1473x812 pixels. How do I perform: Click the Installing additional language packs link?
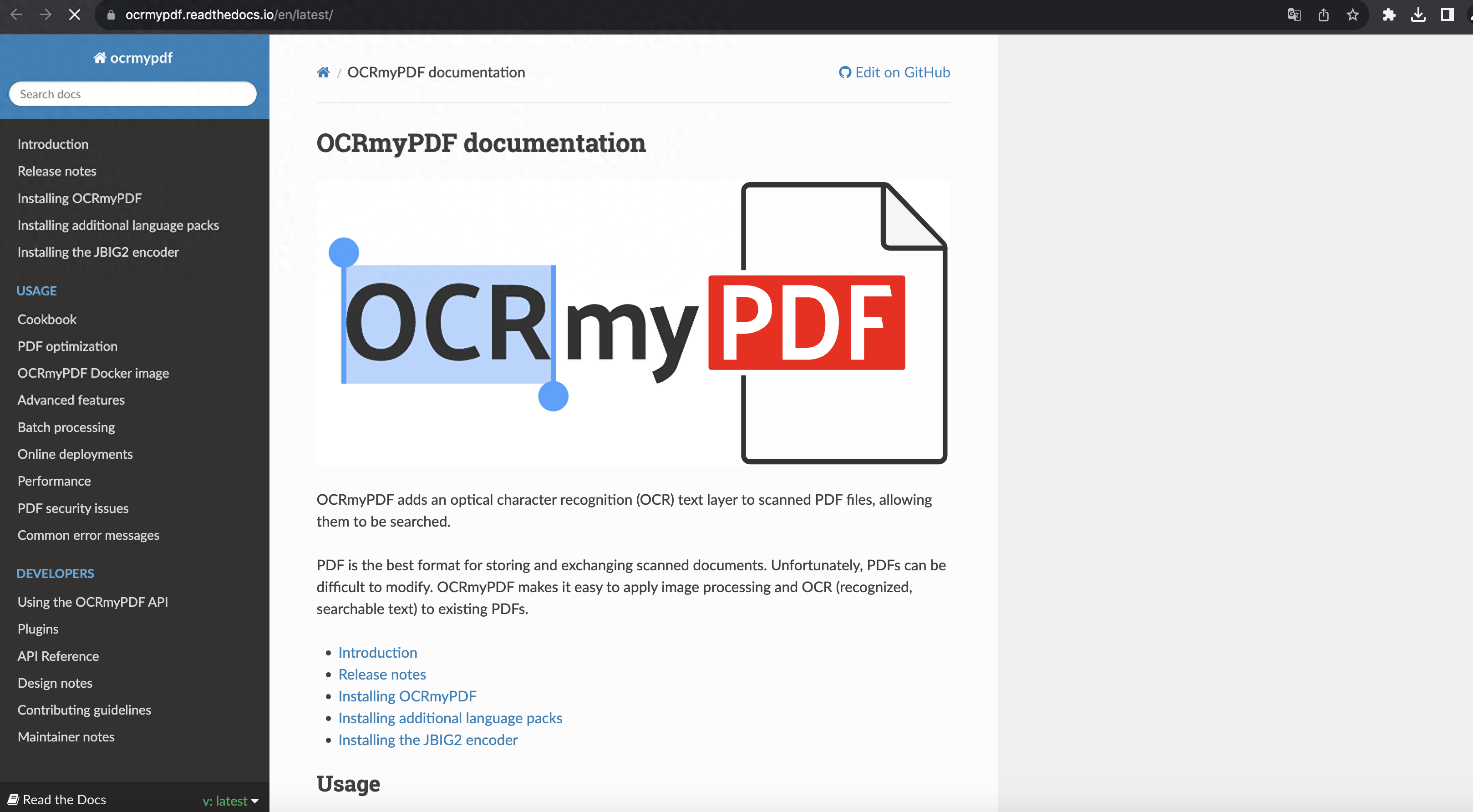(x=450, y=717)
